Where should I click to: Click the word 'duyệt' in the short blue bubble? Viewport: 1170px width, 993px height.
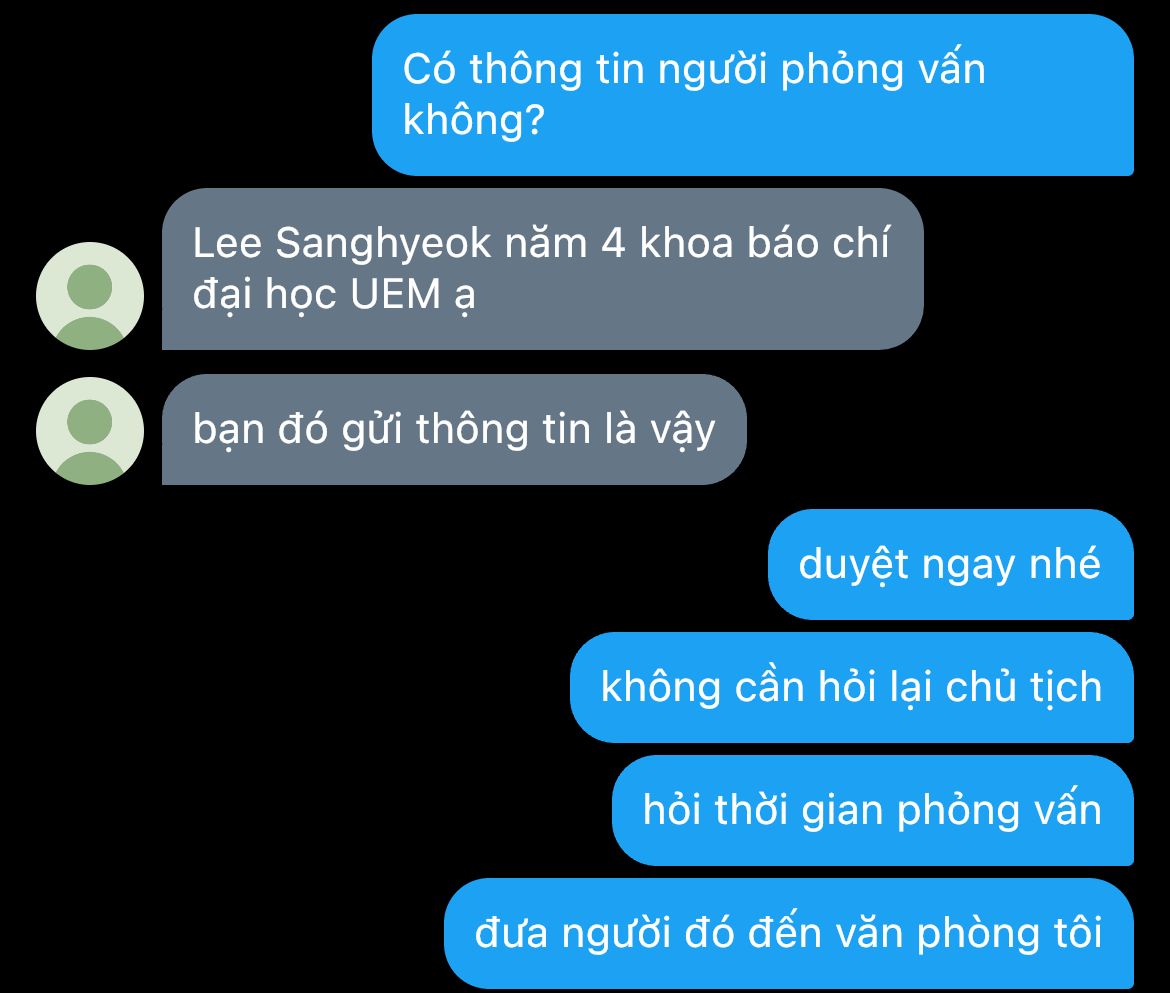(854, 565)
